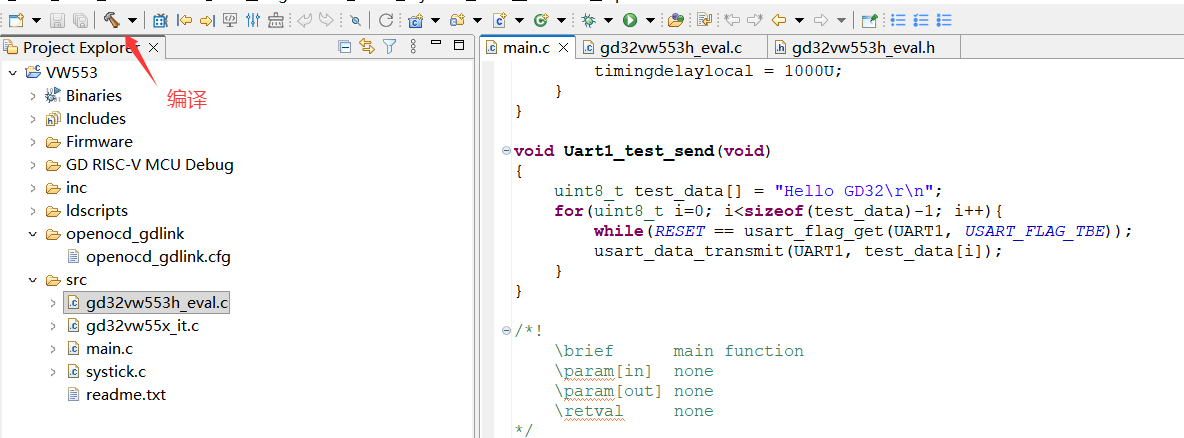The width and height of the screenshot is (1184, 438).
Task: Collapse the main function comment fold marker
Action: click(x=506, y=331)
